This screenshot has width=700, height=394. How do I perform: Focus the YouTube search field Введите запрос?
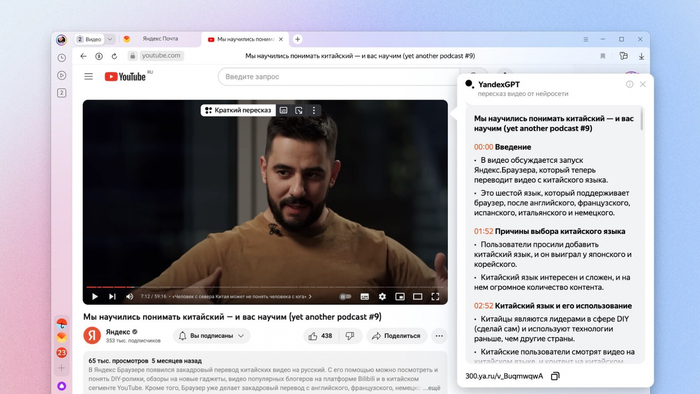click(339, 77)
